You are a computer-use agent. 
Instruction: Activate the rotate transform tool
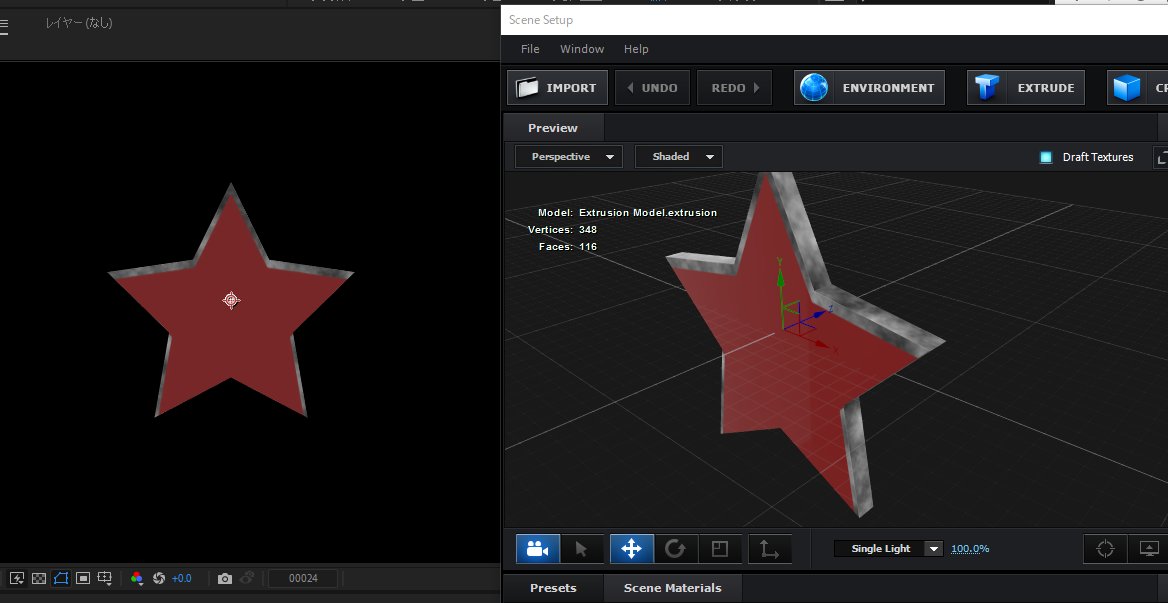point(676,548)
